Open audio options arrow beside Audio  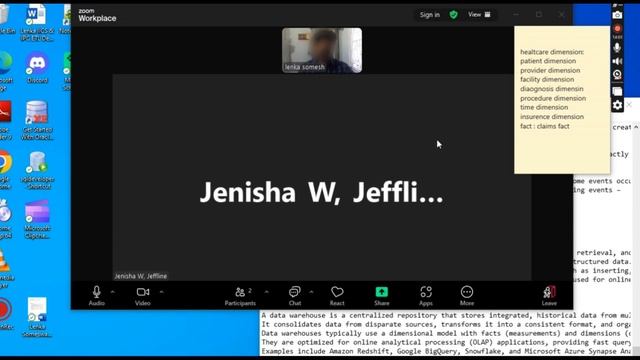[x=113, y=292]
